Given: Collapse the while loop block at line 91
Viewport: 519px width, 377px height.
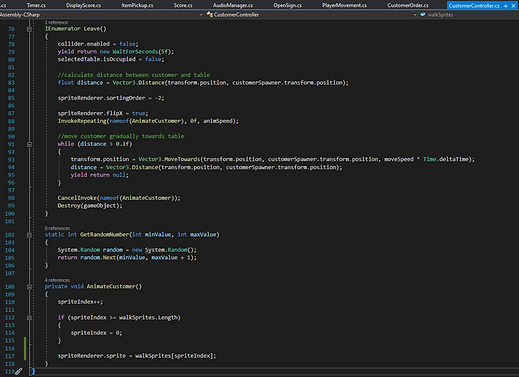Looking at the screenshot, I should pos(29,144).
